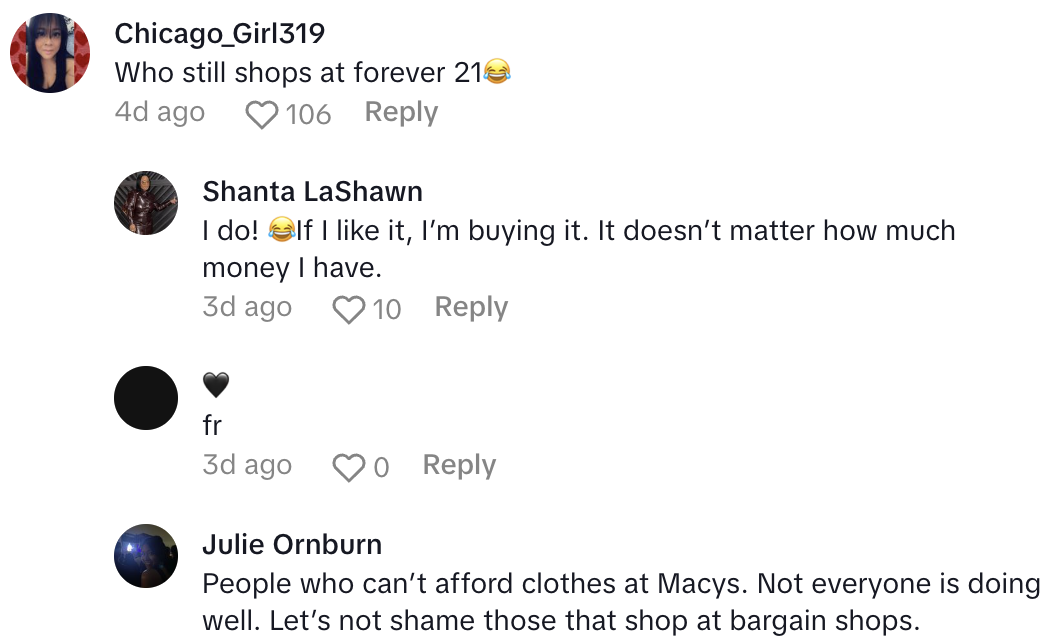Open the black circle avatar profile

(146, 398)
